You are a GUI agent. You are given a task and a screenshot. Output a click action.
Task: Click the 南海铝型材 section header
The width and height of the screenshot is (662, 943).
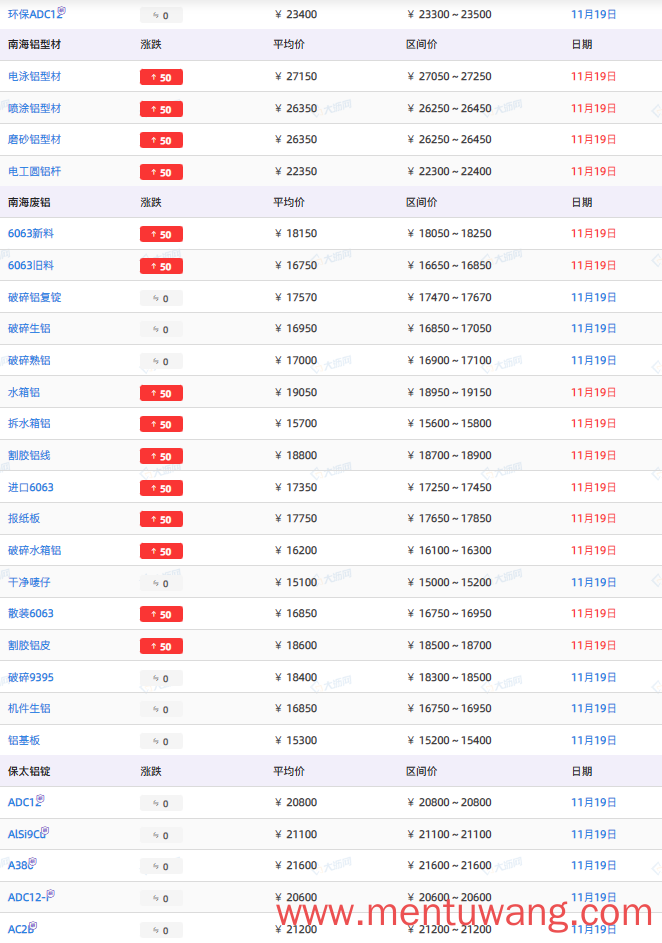click(x=34, y=45)
